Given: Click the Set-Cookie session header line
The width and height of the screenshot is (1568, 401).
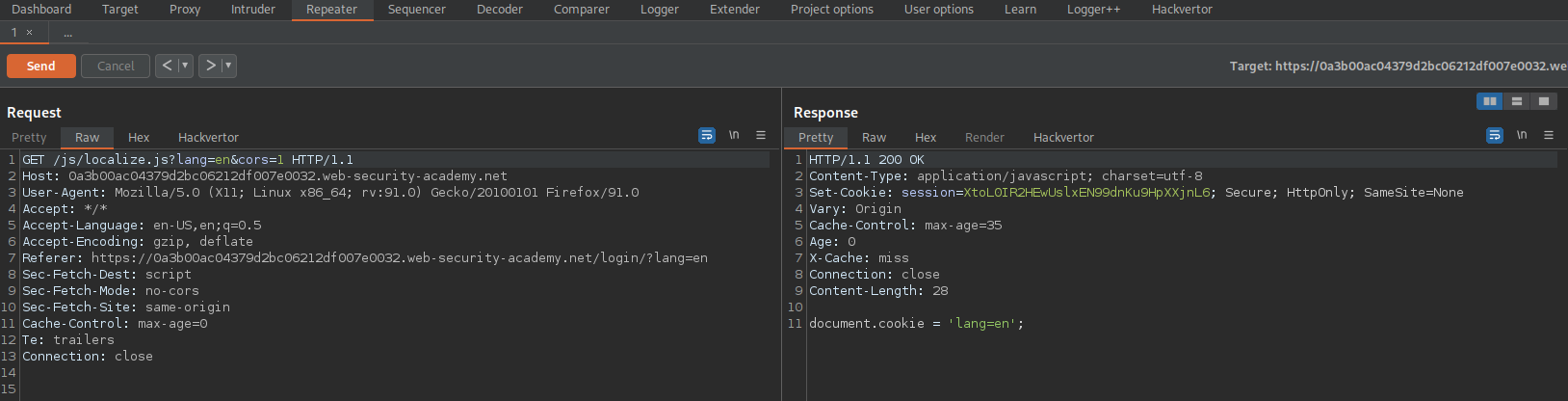Looking at the screenshot, I should coord(1137,193).
